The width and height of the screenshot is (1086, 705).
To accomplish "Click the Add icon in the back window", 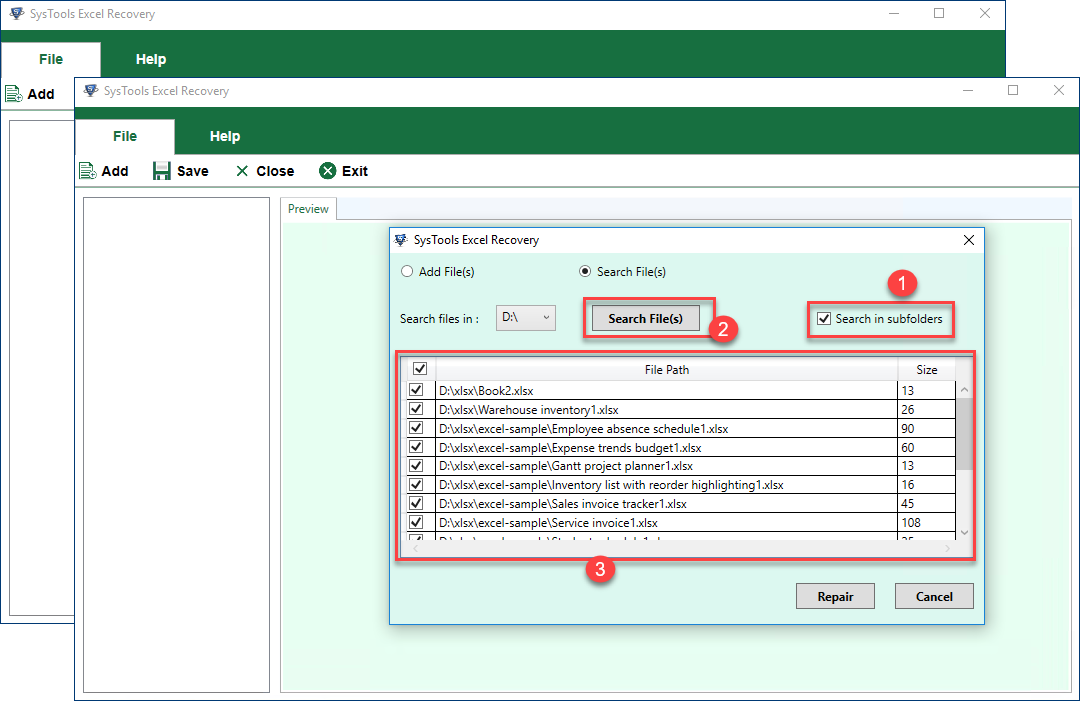I will [14, 93].
